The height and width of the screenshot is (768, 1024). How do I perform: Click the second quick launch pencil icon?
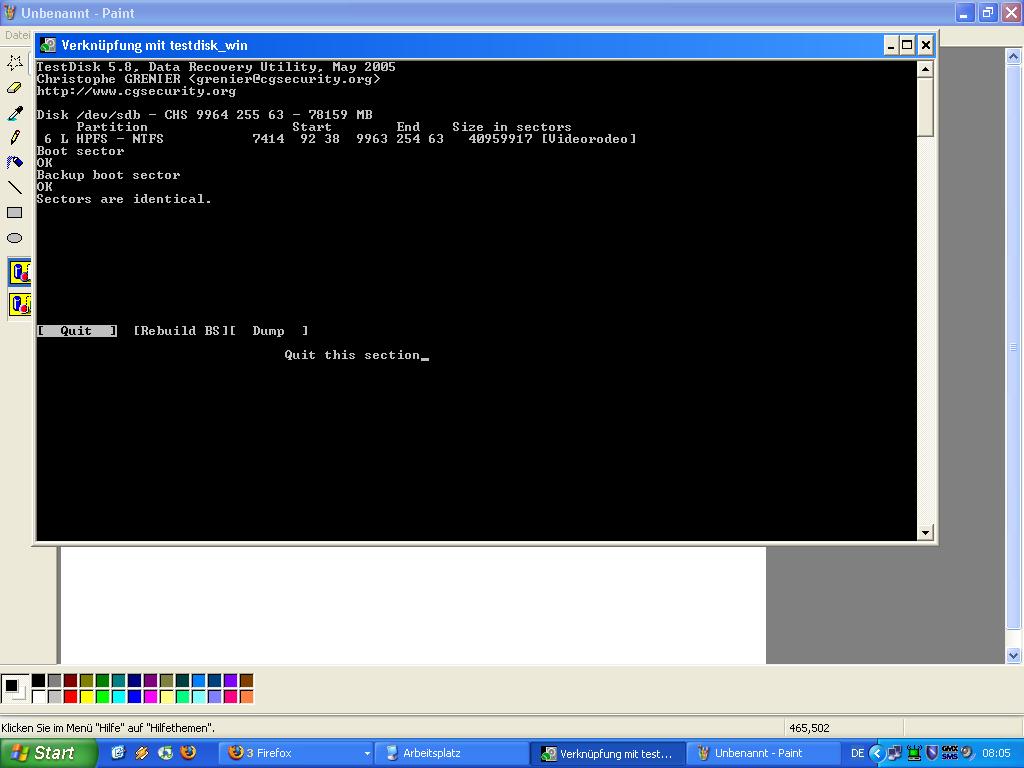(142, 752)
